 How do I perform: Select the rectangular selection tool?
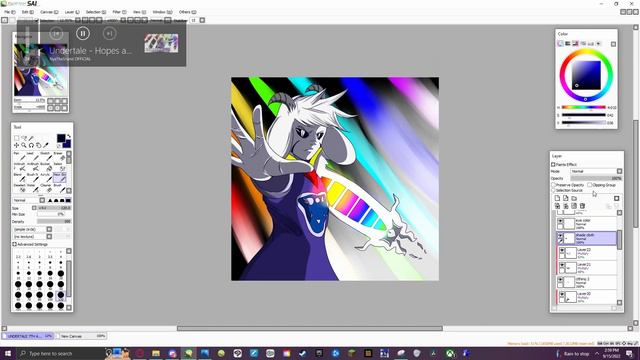coord(17,138)
